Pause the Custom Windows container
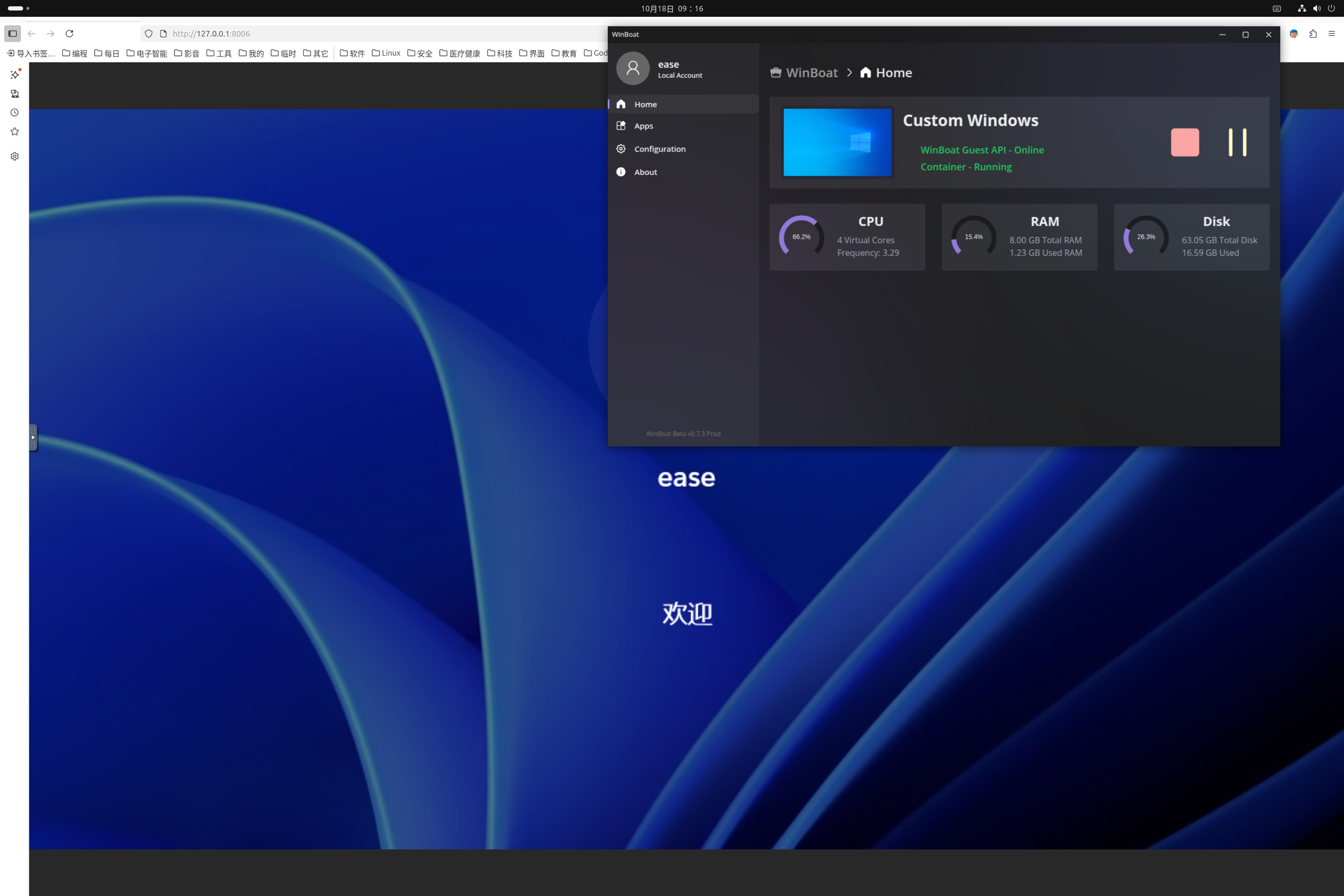 pos(1237,142)
